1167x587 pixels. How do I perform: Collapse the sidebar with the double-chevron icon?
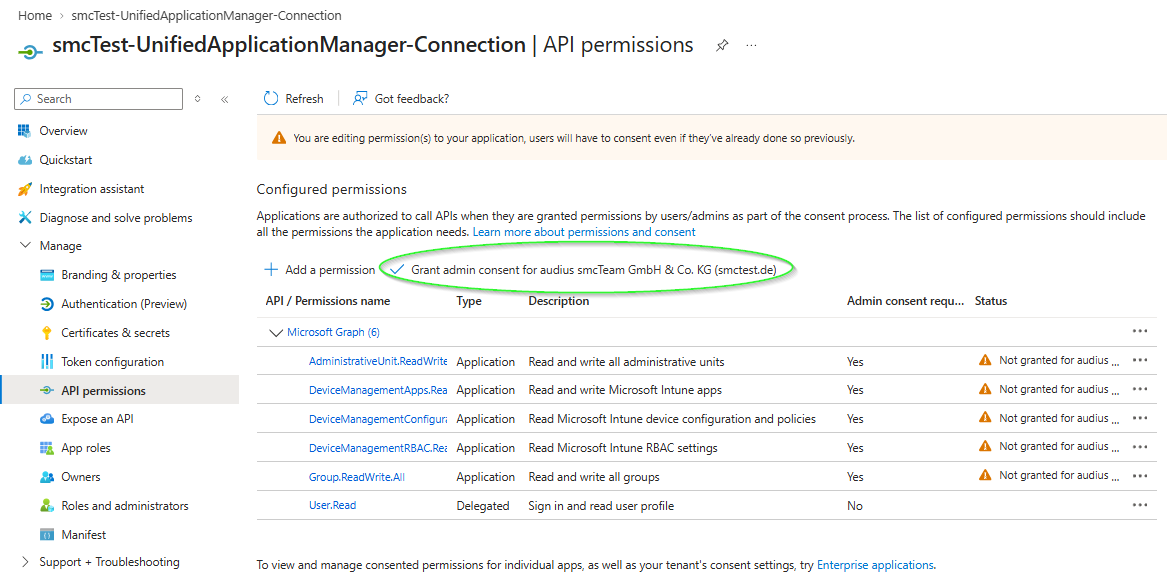click(x=225, y=99)
